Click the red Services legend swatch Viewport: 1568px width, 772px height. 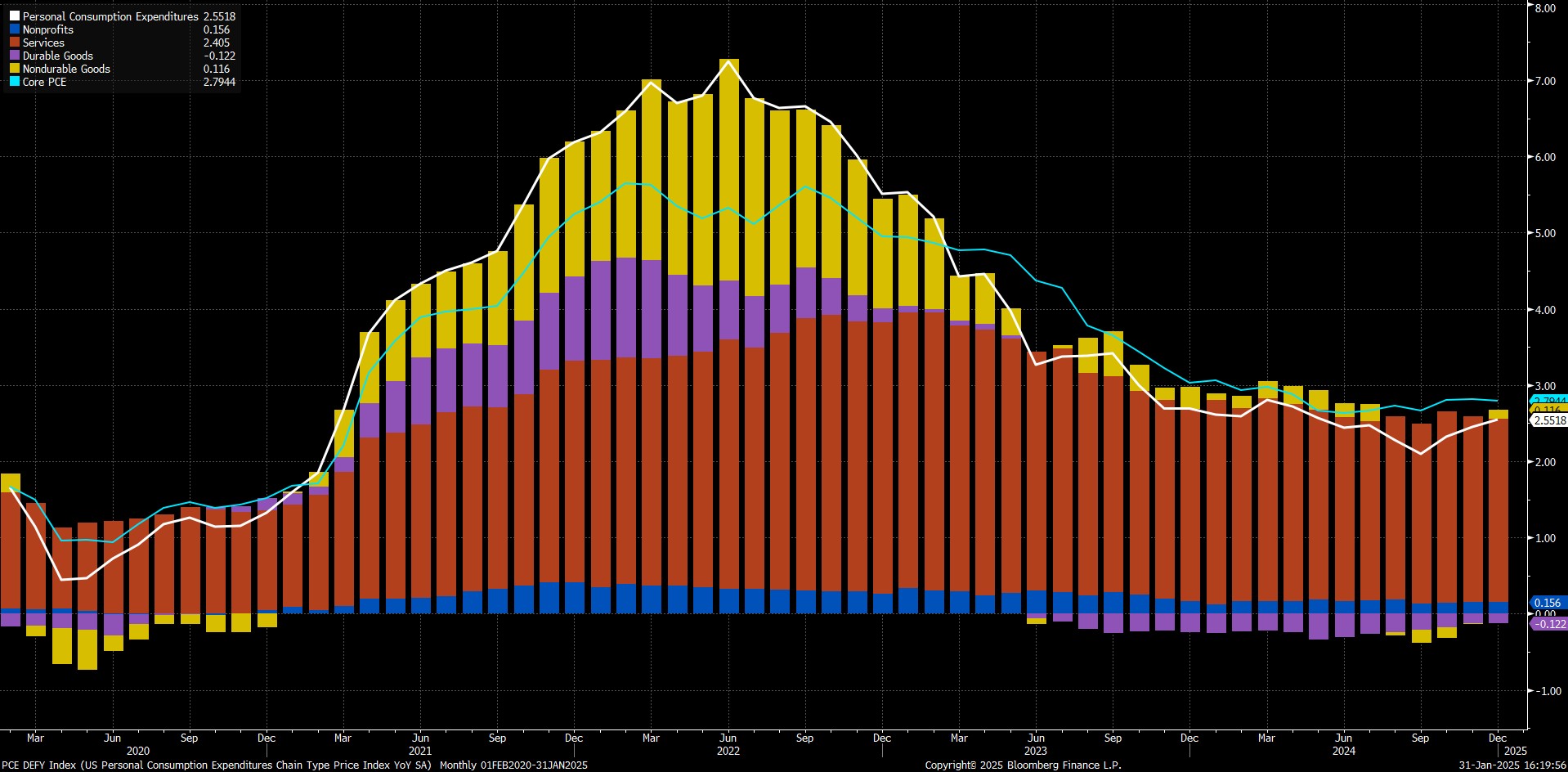[x=14, y=43]
